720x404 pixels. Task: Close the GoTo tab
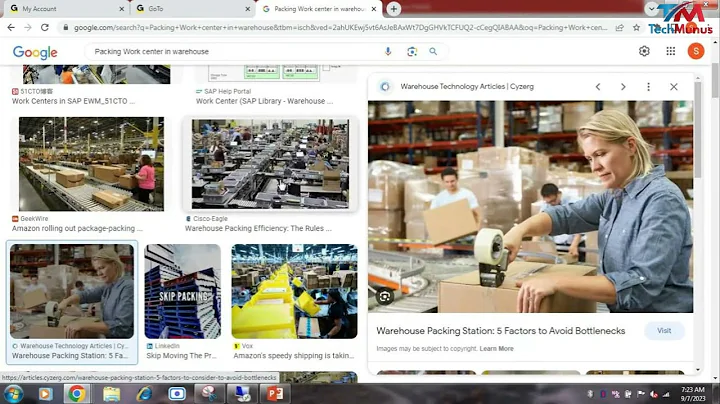(248, 9)
